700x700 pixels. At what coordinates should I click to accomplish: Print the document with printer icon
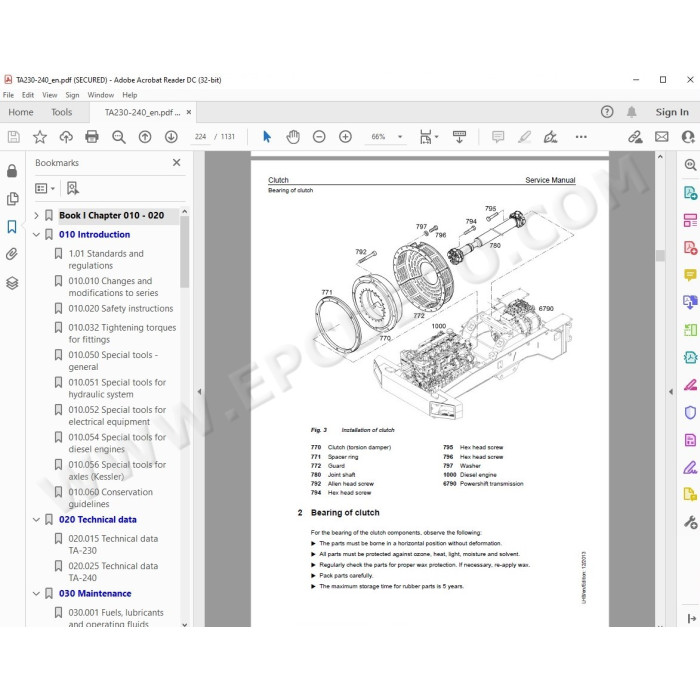92,137
